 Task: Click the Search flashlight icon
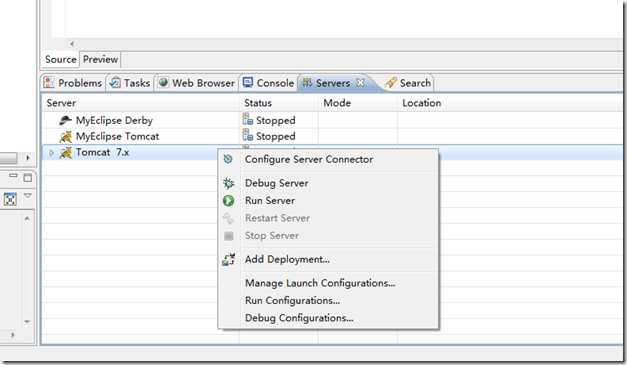[391, 82]
